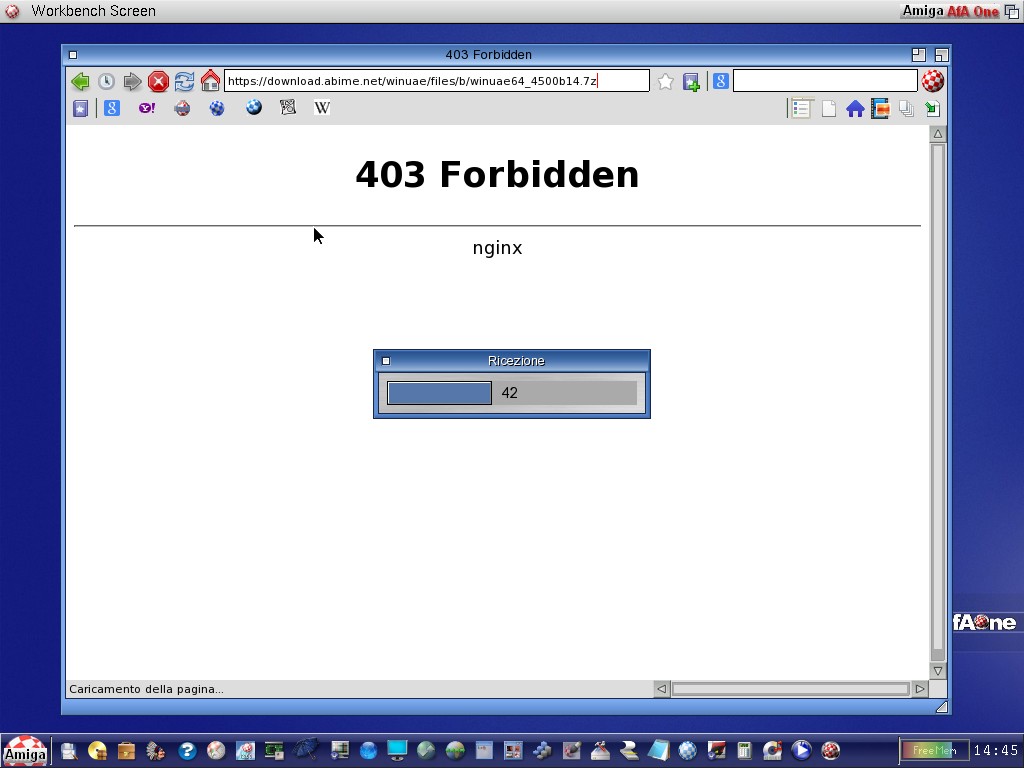Viewport: 1024px width, 768px height.
Task: Reload the current page
Action: 184,82
